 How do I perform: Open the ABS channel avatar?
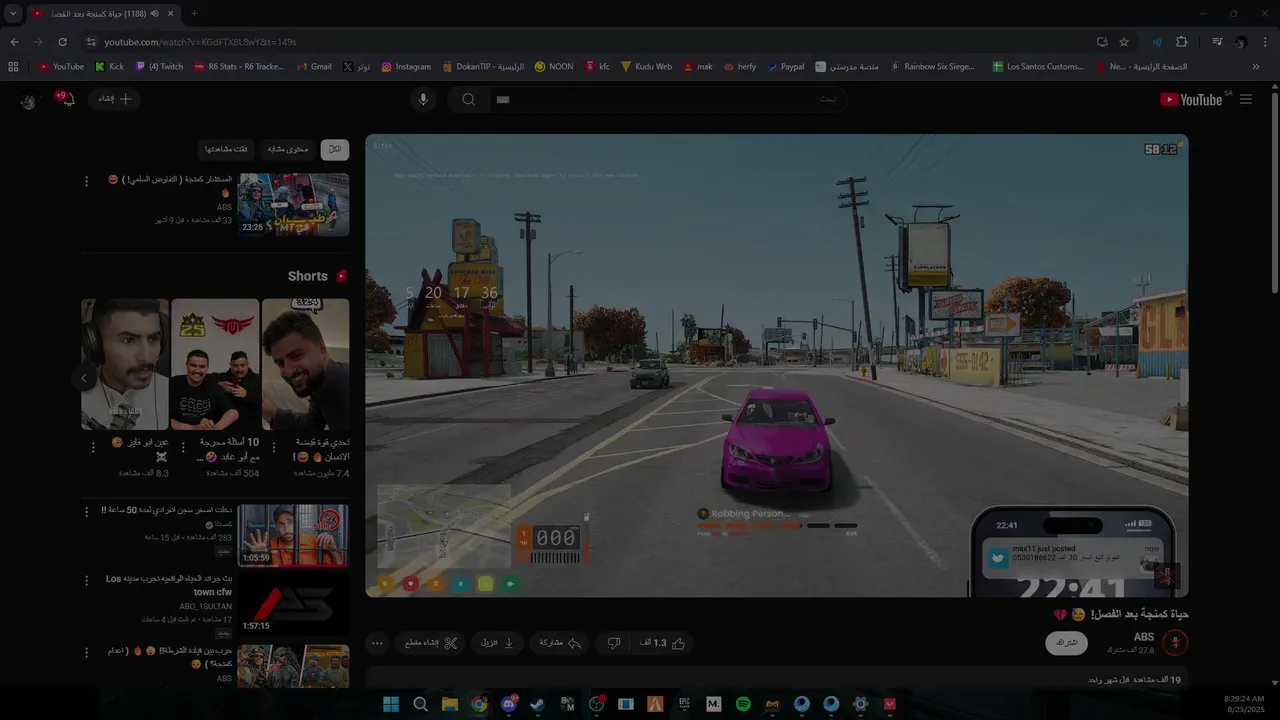pyautogui.click(x=1175, y=643)
